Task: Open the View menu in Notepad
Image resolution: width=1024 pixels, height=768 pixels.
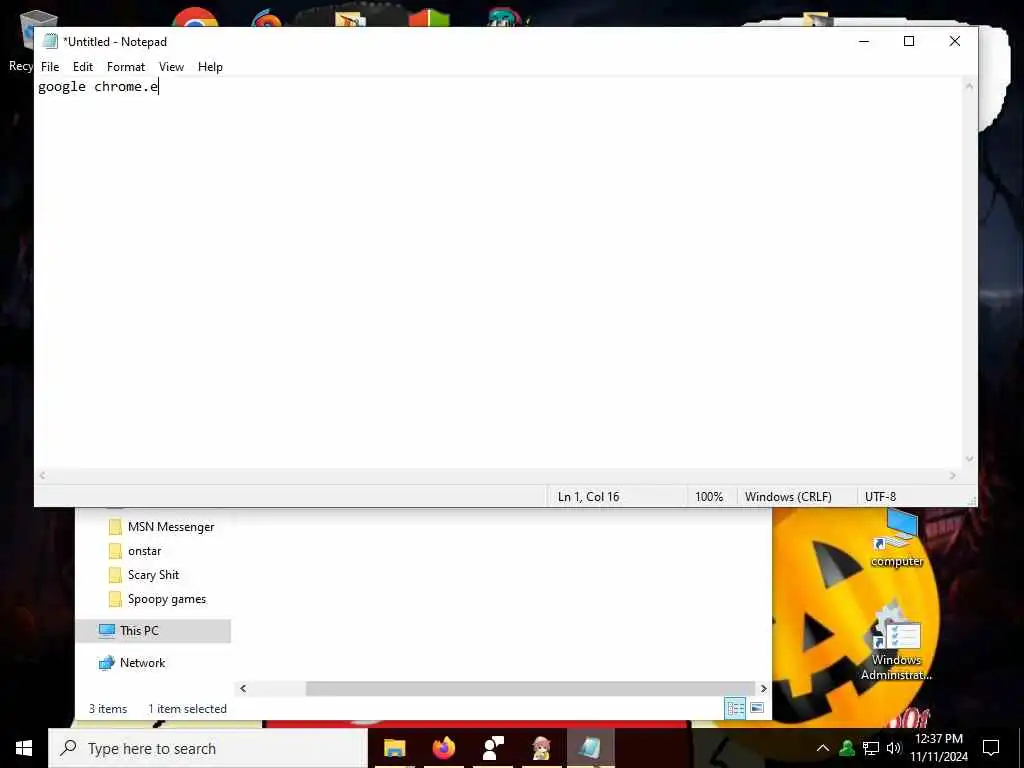Action: 171,67
